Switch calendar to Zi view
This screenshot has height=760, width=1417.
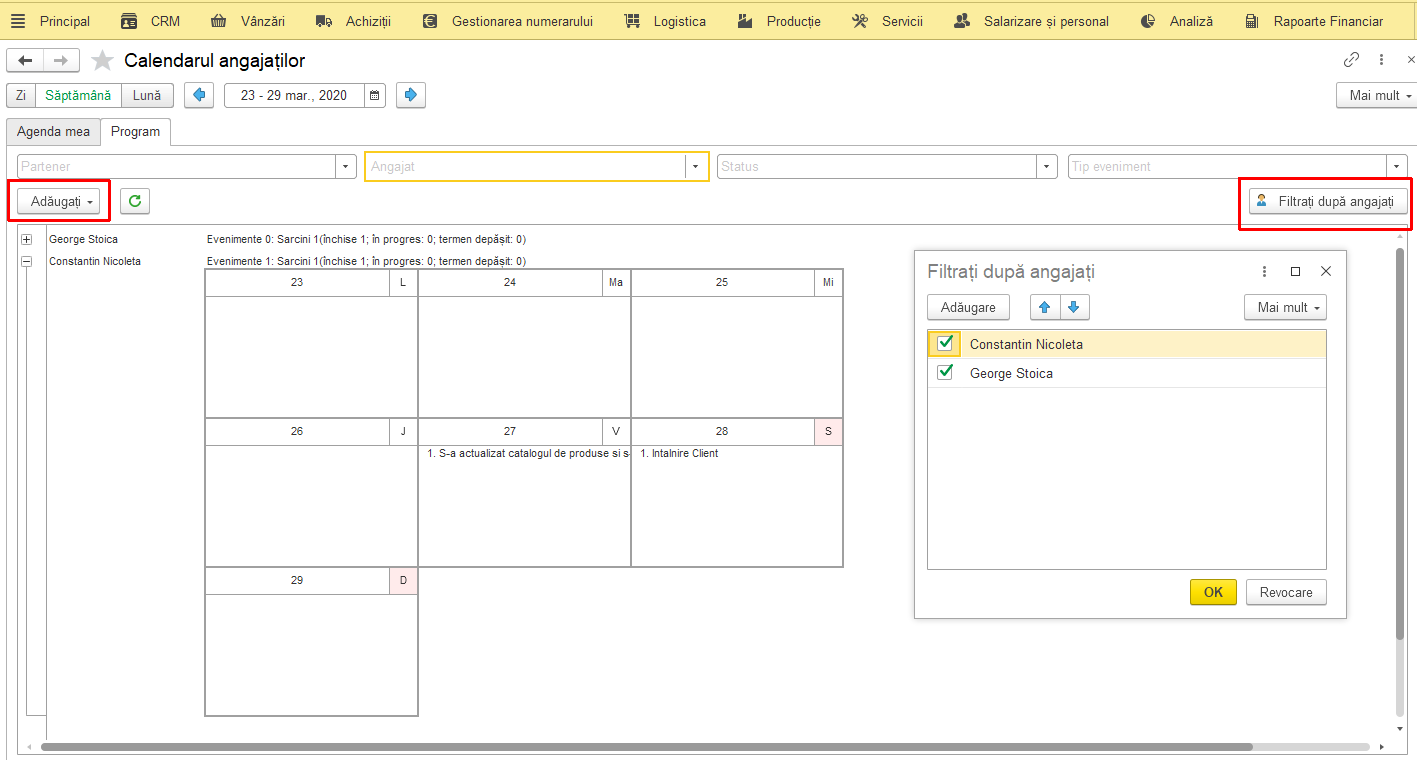[21, 95]
